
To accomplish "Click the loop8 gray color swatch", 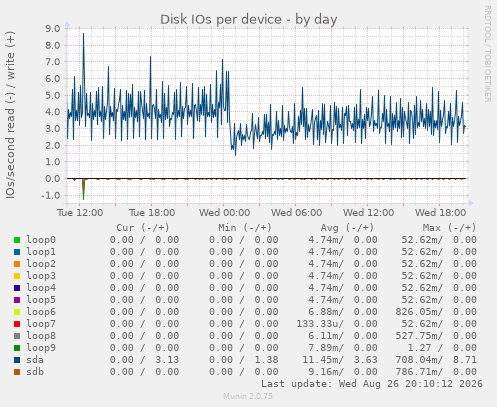I will click(17, 336).
